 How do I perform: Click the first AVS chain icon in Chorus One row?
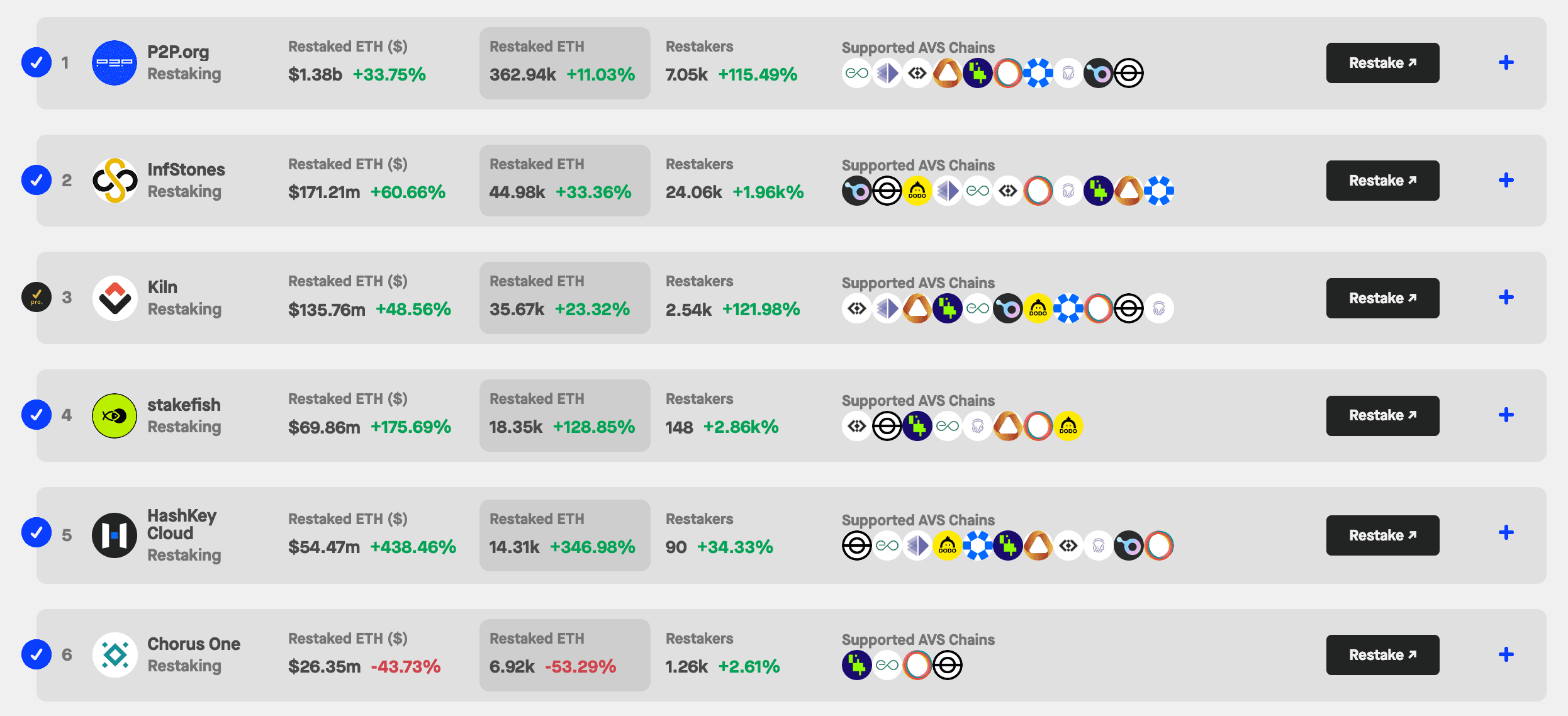pos(856,665)
